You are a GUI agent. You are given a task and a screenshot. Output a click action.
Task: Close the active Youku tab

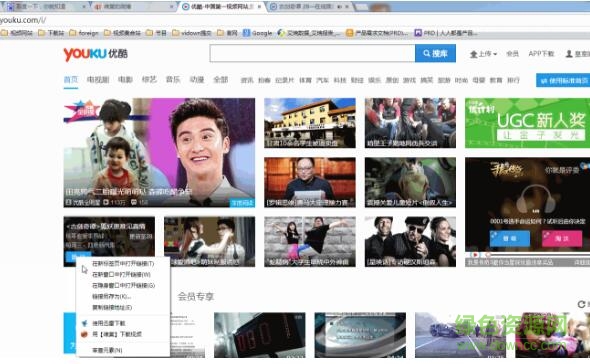[260, 6]
